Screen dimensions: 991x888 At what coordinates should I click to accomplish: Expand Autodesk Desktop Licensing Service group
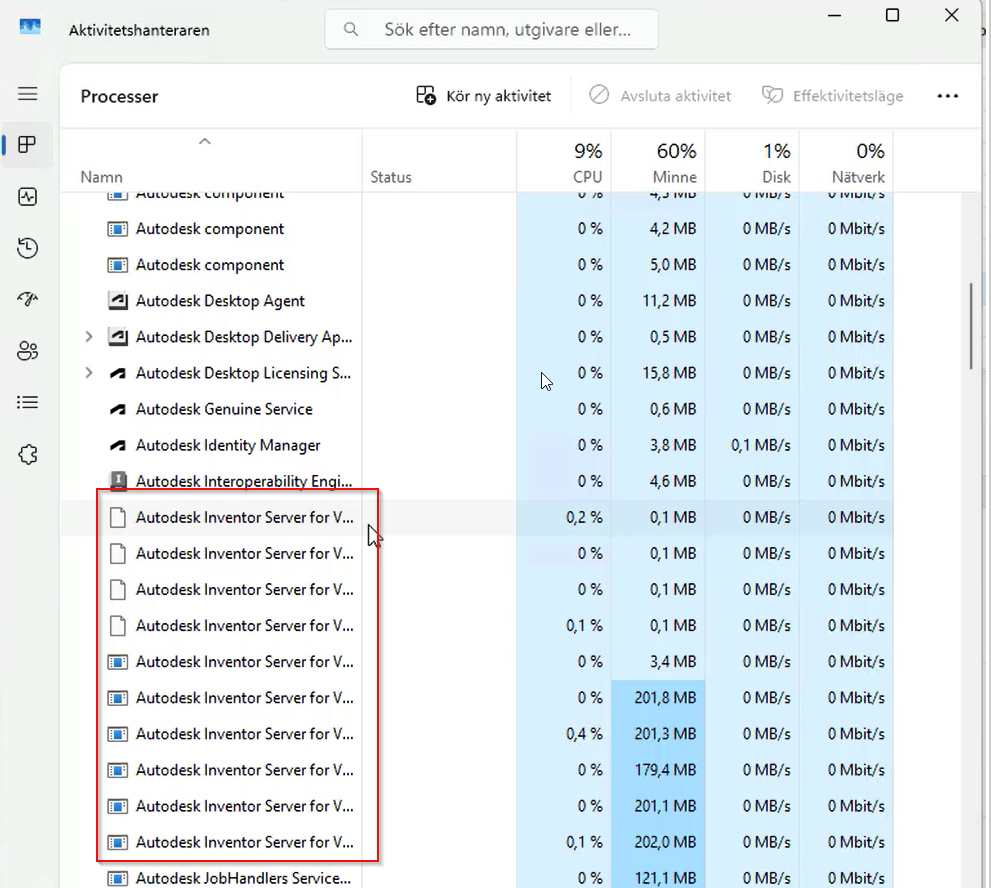[89, 373]
